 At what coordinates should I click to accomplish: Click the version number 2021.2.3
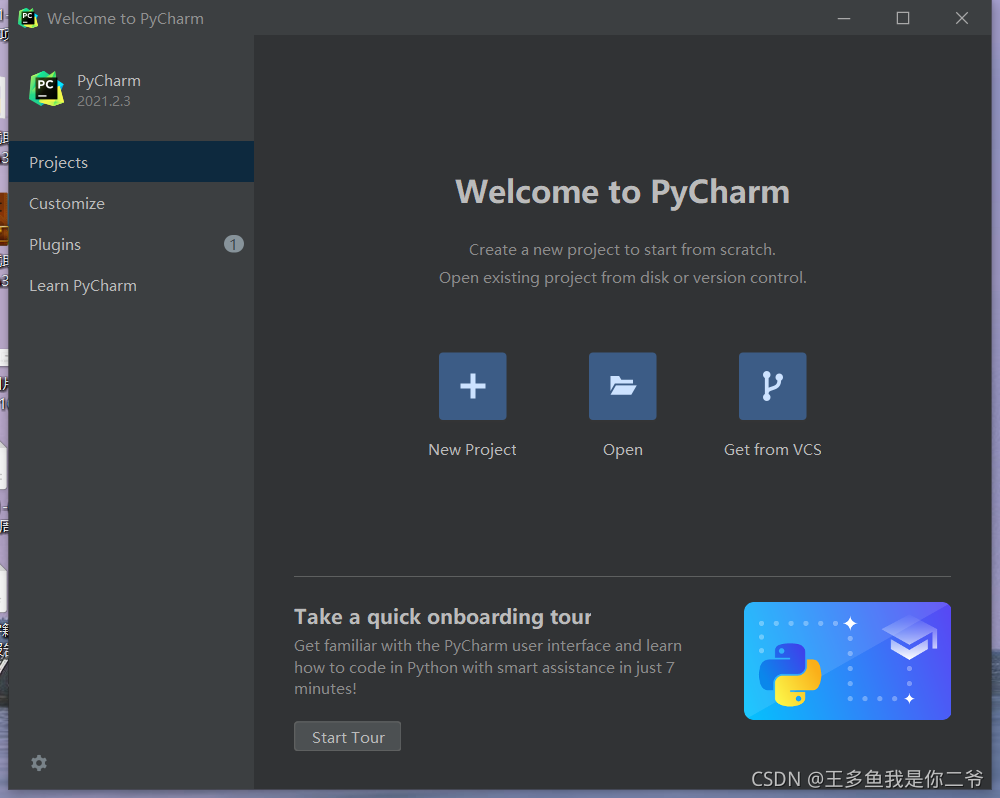coord(104,101)
